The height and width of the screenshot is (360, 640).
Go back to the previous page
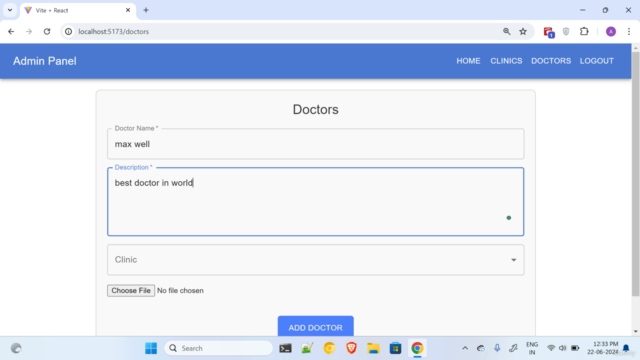(x=11, y=31)
